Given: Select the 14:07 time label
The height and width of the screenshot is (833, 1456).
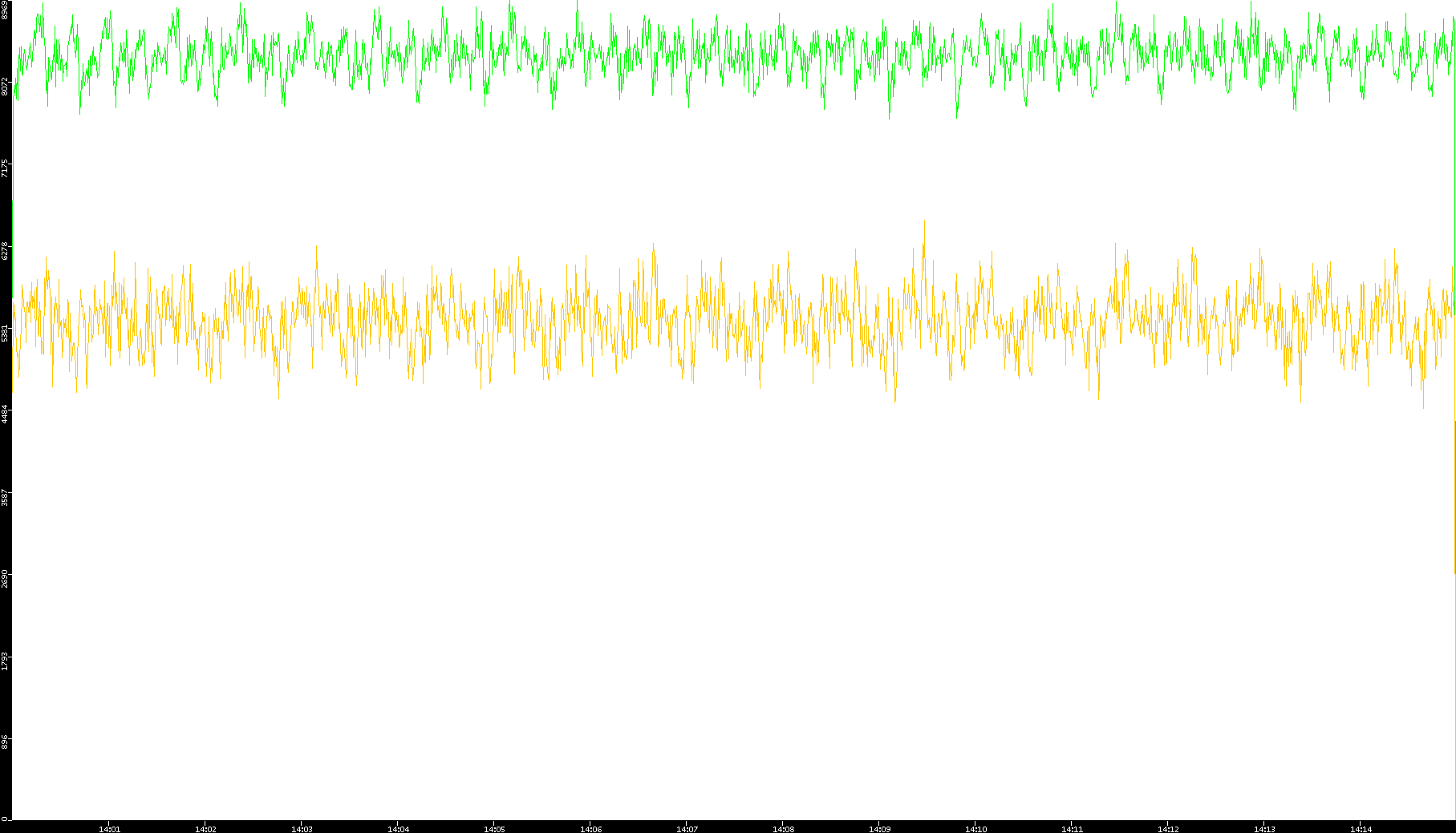Looking at the screenshot, I should point(687,829).
